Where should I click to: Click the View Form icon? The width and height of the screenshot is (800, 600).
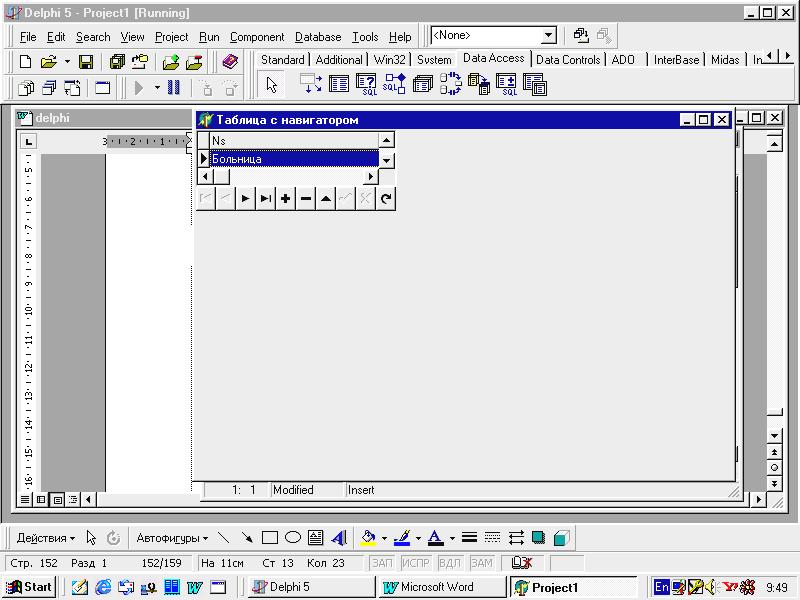(x=49, y=88)
